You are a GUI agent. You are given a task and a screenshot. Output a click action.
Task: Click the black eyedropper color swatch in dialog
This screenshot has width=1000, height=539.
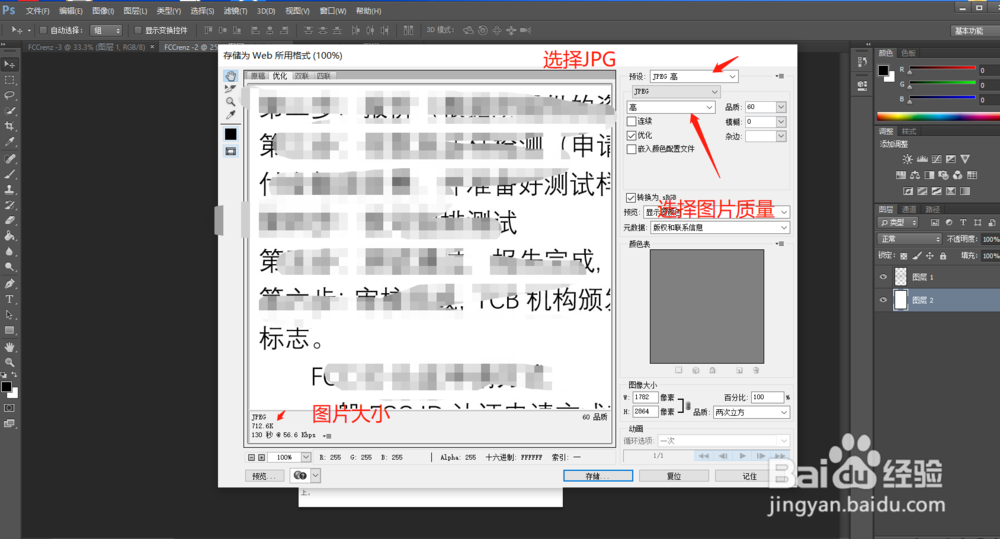(230, 134)
